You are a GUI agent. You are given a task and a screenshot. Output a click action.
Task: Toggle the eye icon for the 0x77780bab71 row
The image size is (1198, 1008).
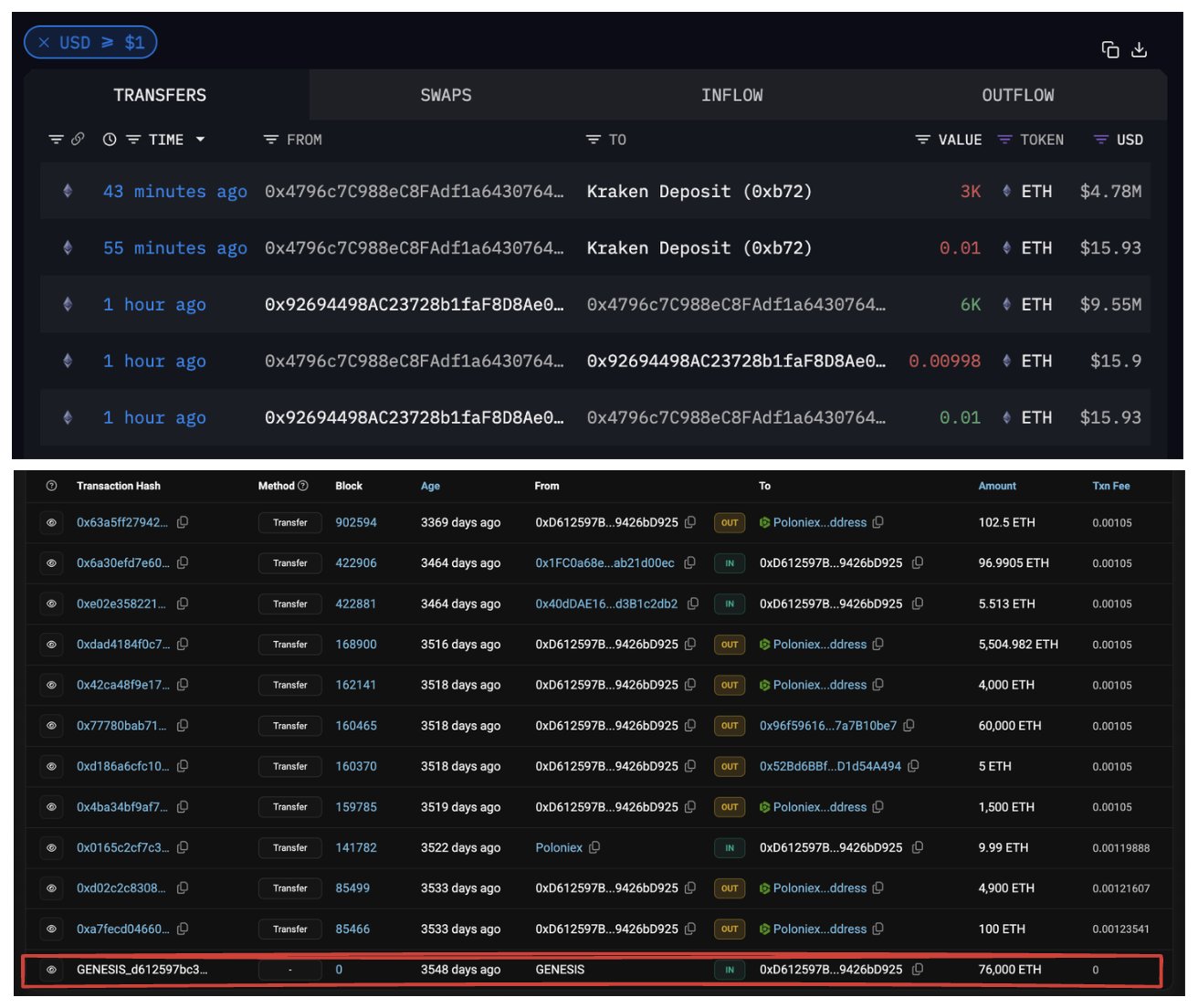click(x=52, y=726)
